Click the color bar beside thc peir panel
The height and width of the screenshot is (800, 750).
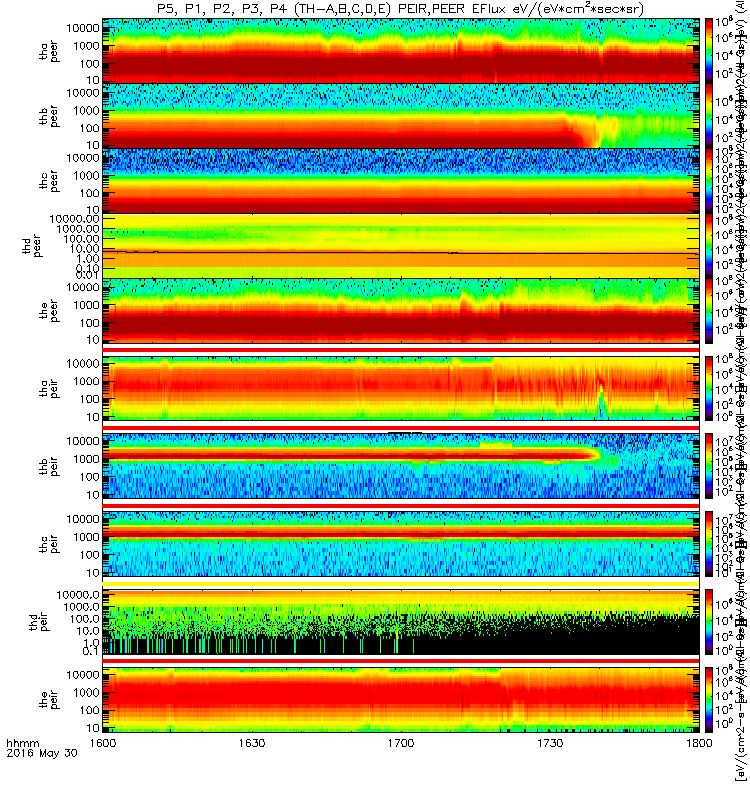[x=709, y=544]
